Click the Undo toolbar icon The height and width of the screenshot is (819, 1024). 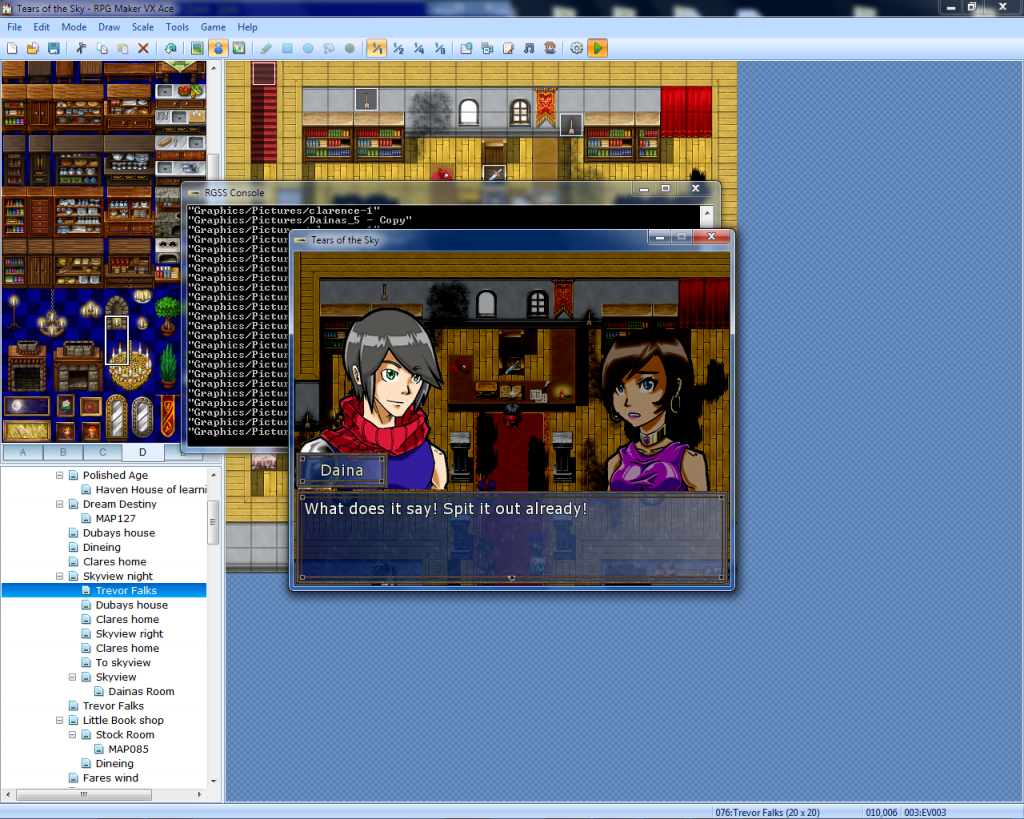[171, 48]
